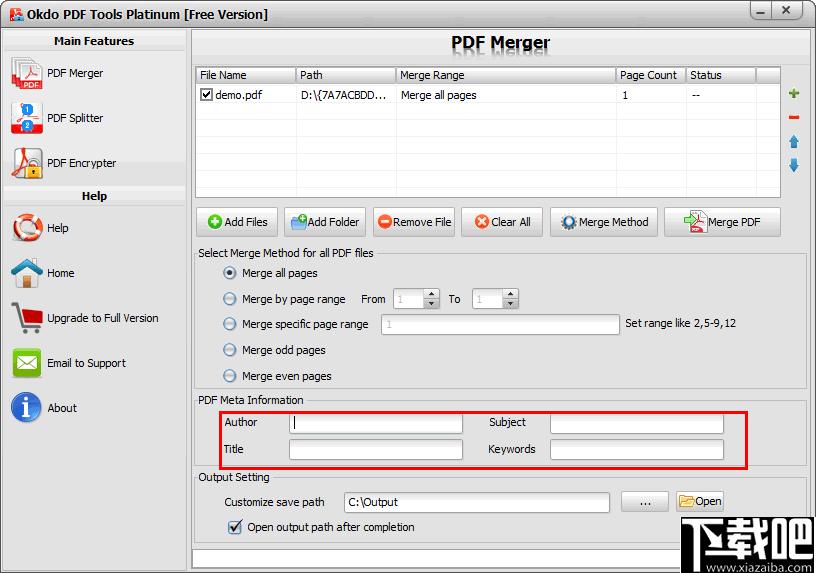Click the Merge PDF button

(x=722, y=222)
